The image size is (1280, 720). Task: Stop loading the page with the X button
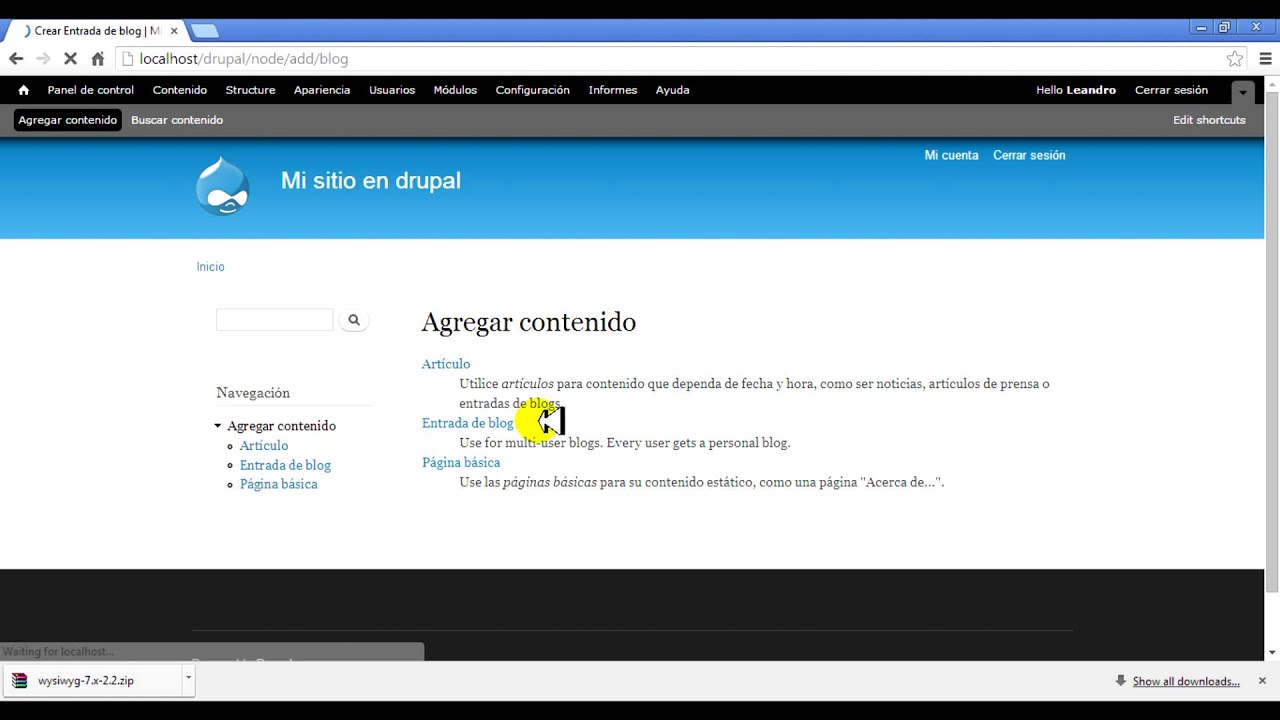[x=70, y=59]
